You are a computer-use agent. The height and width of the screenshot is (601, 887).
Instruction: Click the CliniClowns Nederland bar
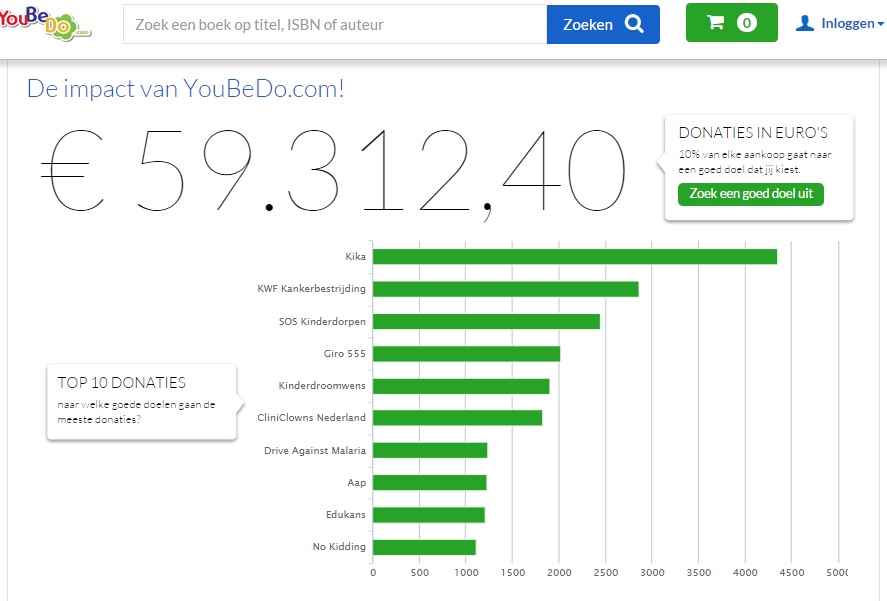(x=457, y=418)
